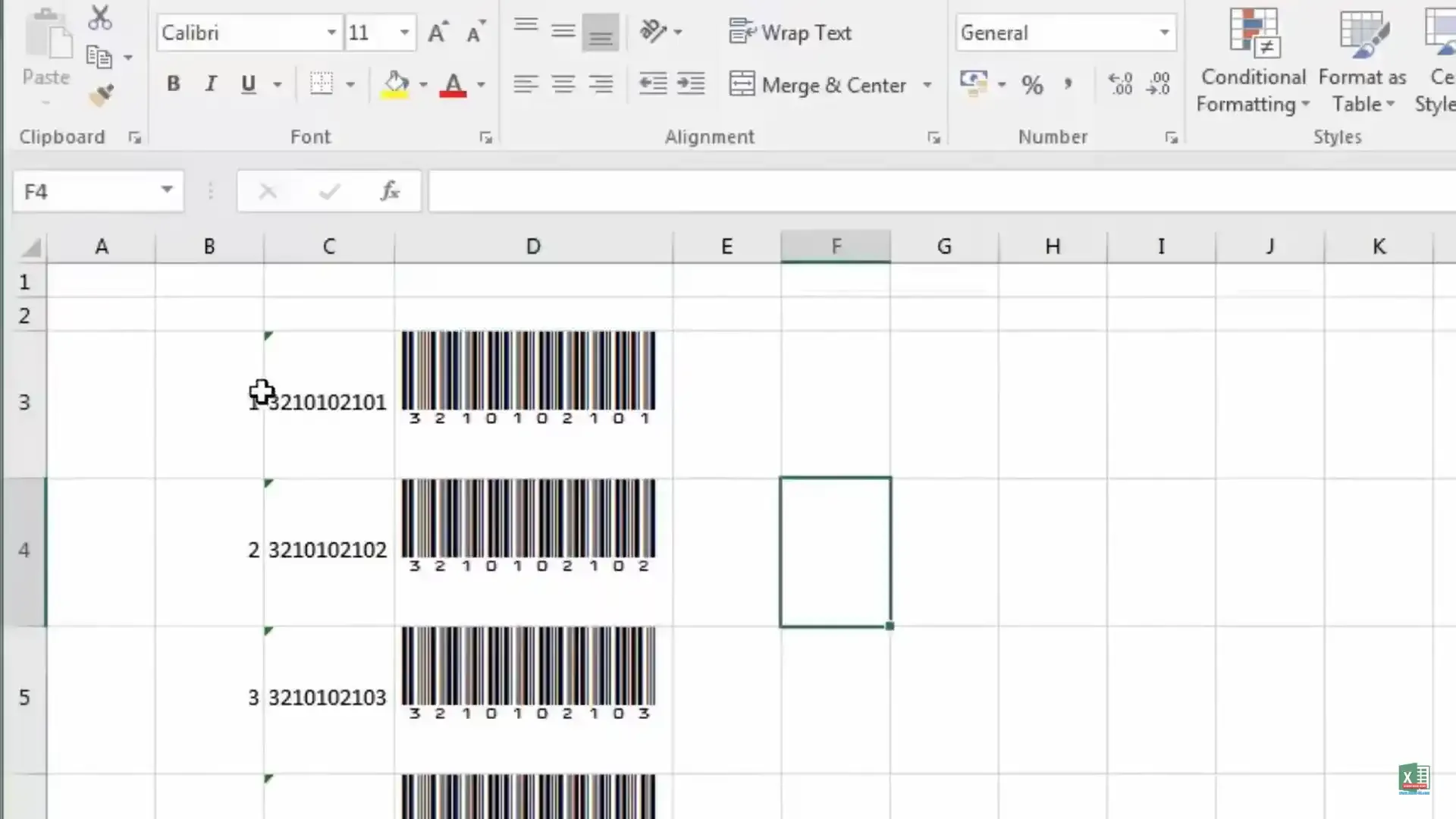Toggle Underline formatting
Image resolution: width=1456 pixels, height=819 pixels.
[248, 84]
